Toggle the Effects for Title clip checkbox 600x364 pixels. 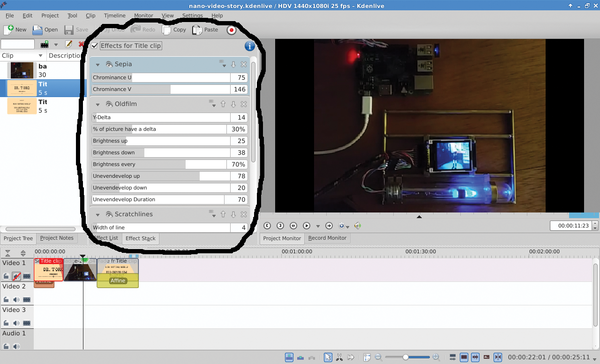tap(95, 46)
